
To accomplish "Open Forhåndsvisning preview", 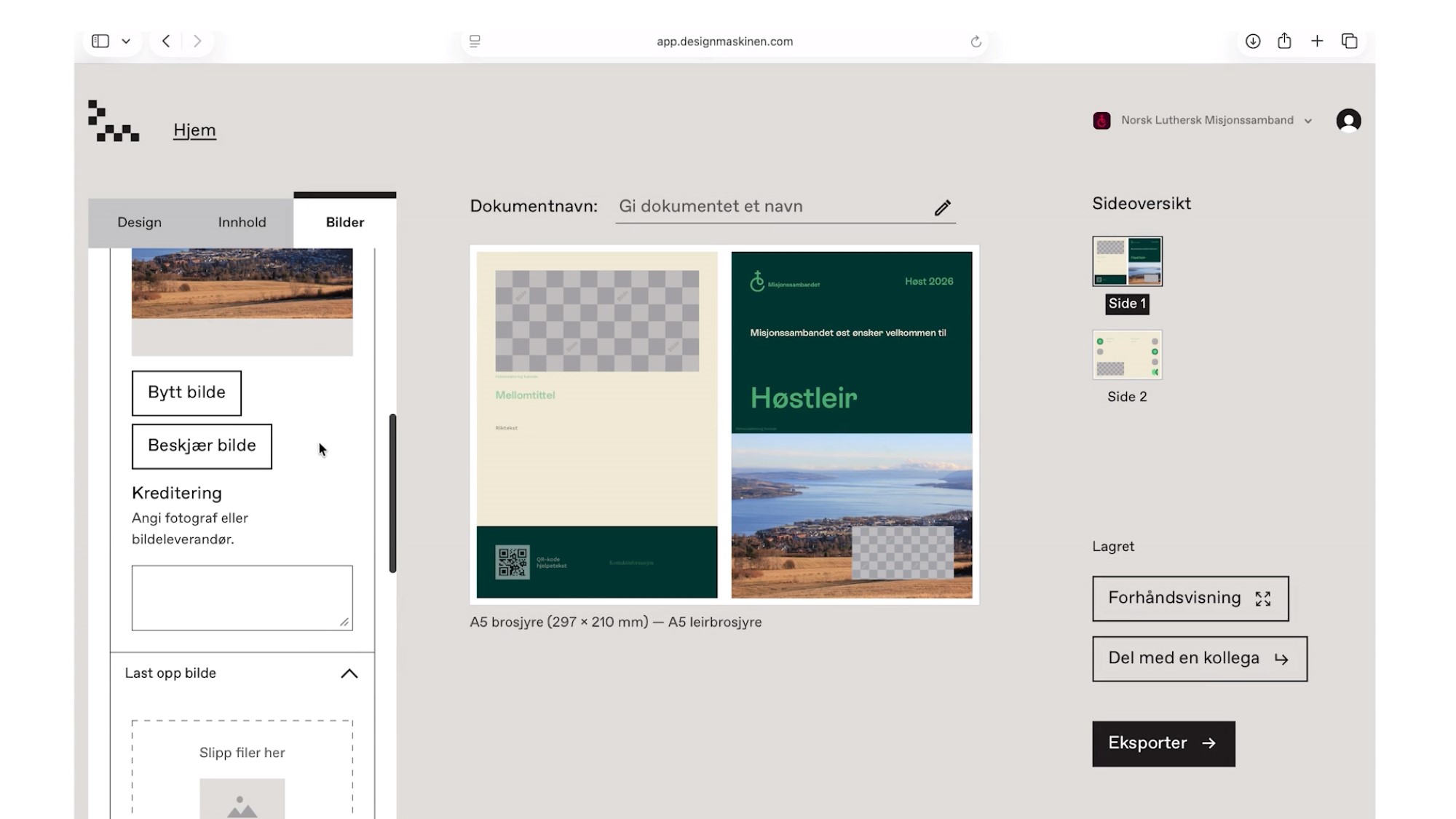I will pyautogui.click(x=1190, y=598).
